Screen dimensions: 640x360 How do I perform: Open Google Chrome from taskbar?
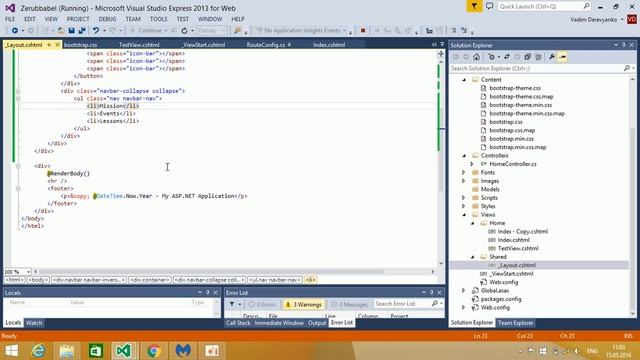pos(154,351)
